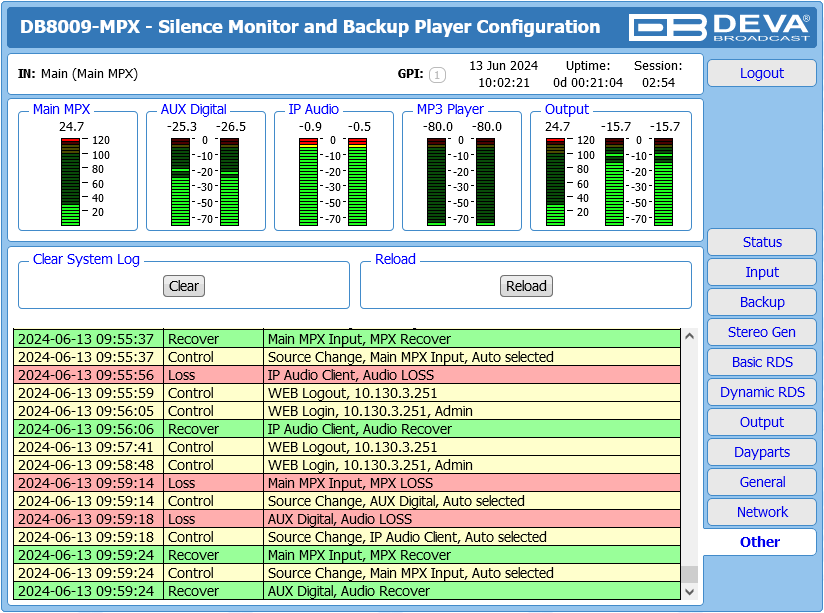Click the system log scrollbar thumb
The image size is (824, 613).
coord(689,574)
